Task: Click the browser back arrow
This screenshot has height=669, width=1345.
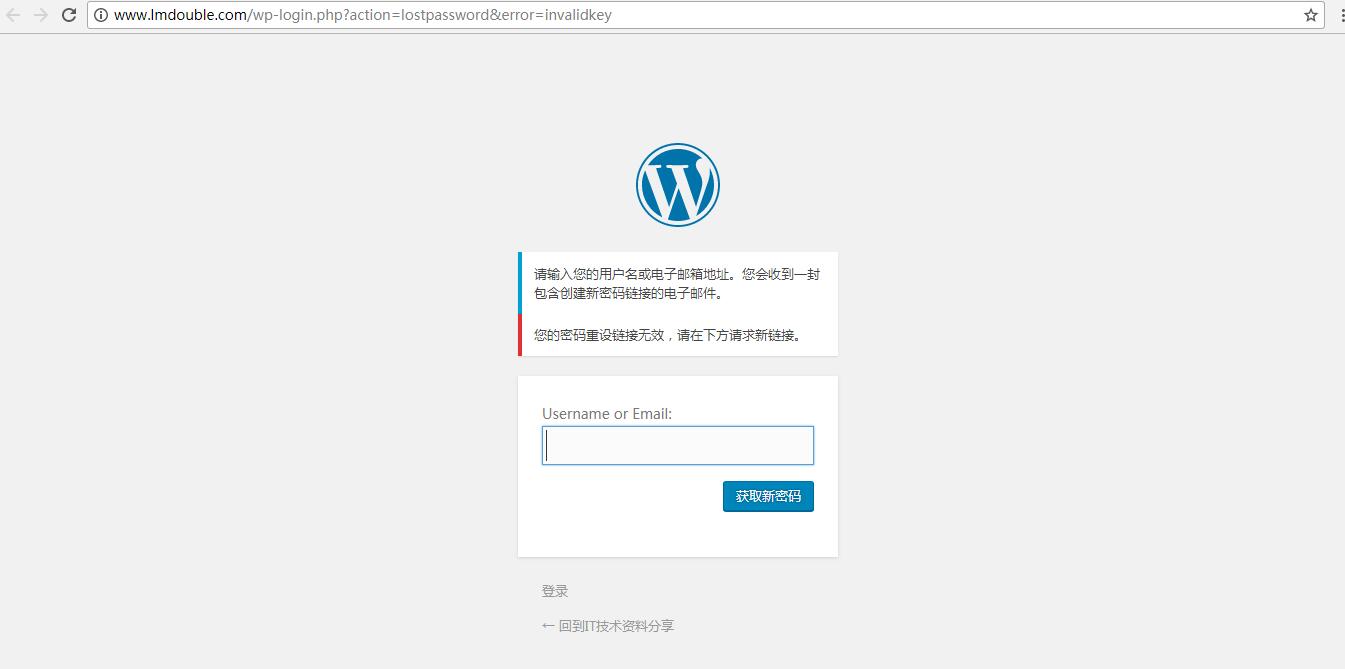Action: [13, 15]
